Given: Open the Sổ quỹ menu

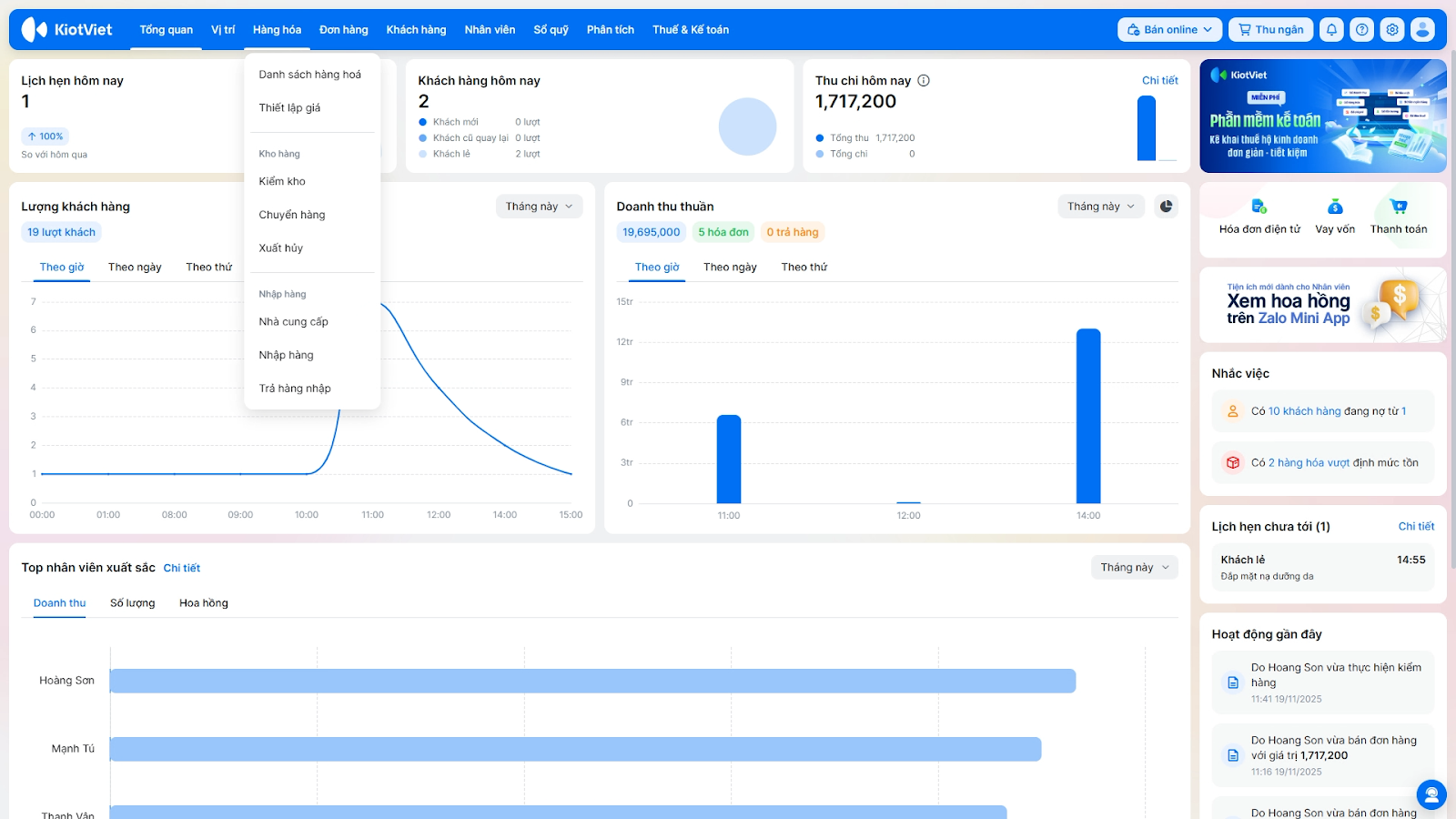Looking at the screenshot, I should [x=551, y=30].
